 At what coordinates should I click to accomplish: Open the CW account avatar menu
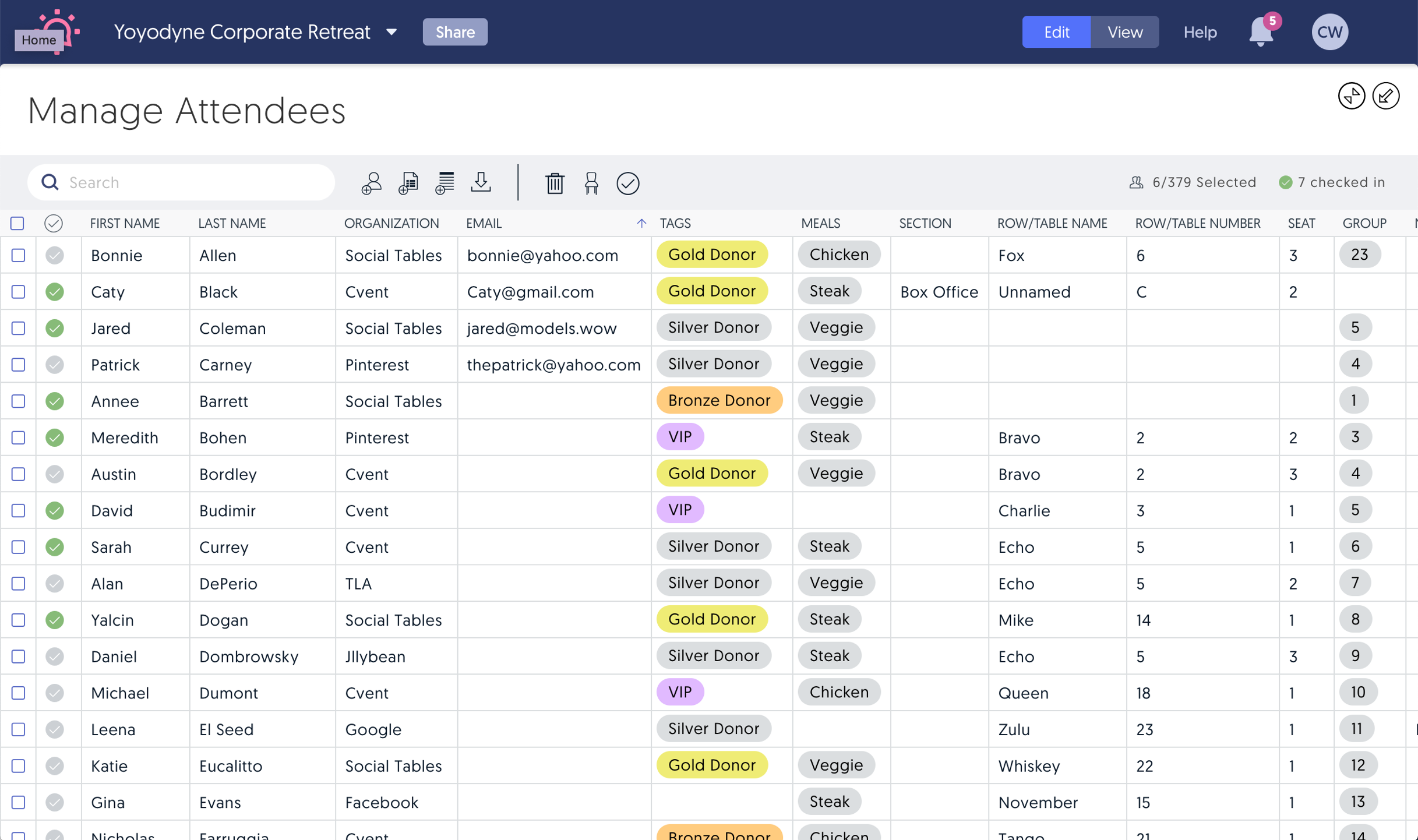[1330, 31]
